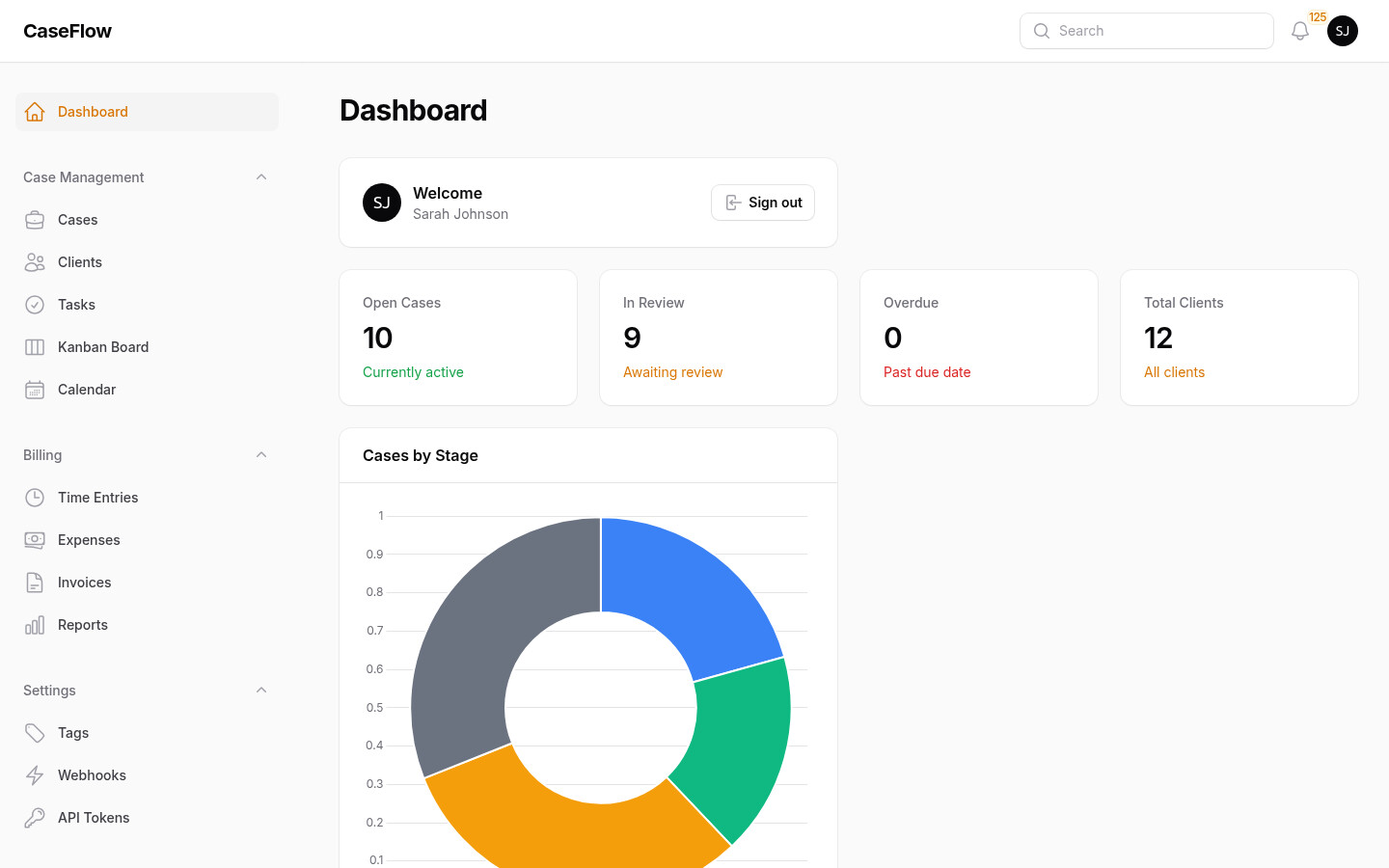The image size is (1389, 868).
Task: Click the Tasks checkmark icon
Action: [x=35, y=304]
